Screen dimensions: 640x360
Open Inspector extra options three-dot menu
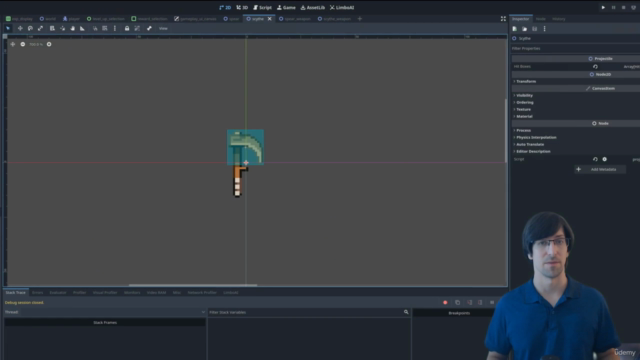[x=544, y=29]
